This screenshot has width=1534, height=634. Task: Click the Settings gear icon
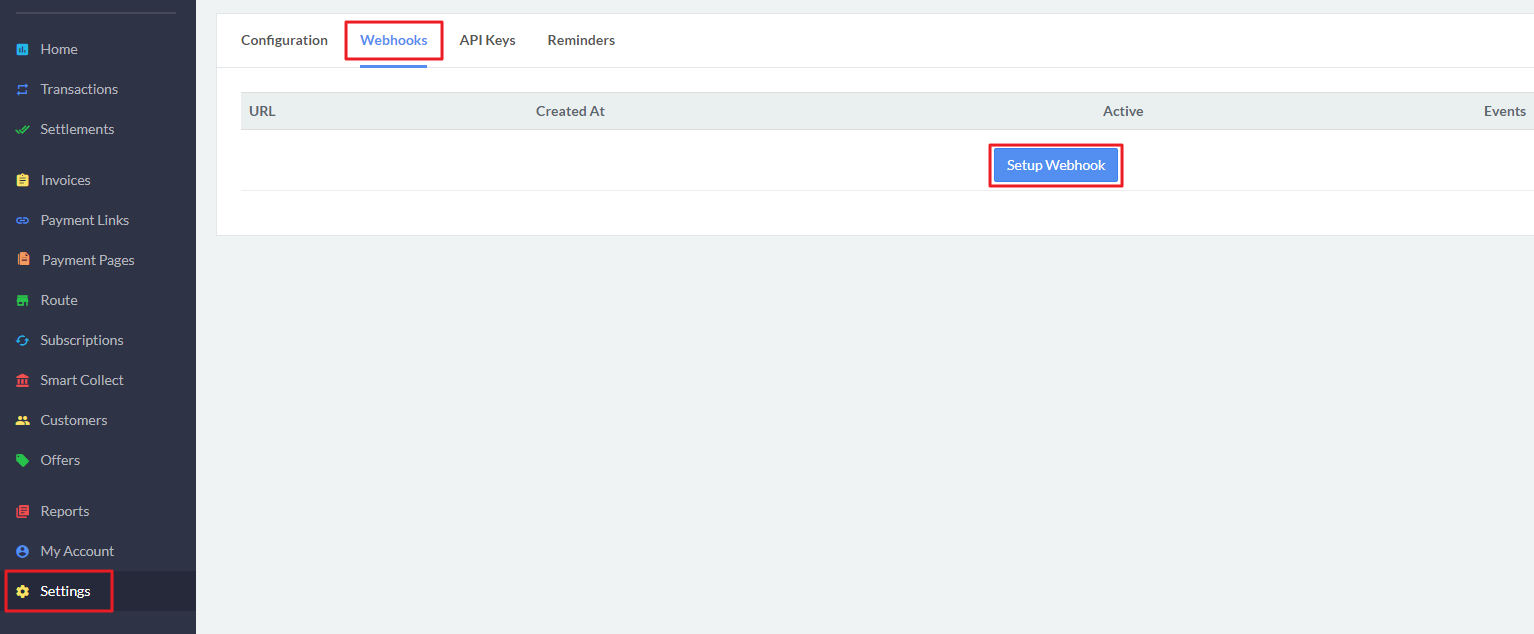(23, 591)
